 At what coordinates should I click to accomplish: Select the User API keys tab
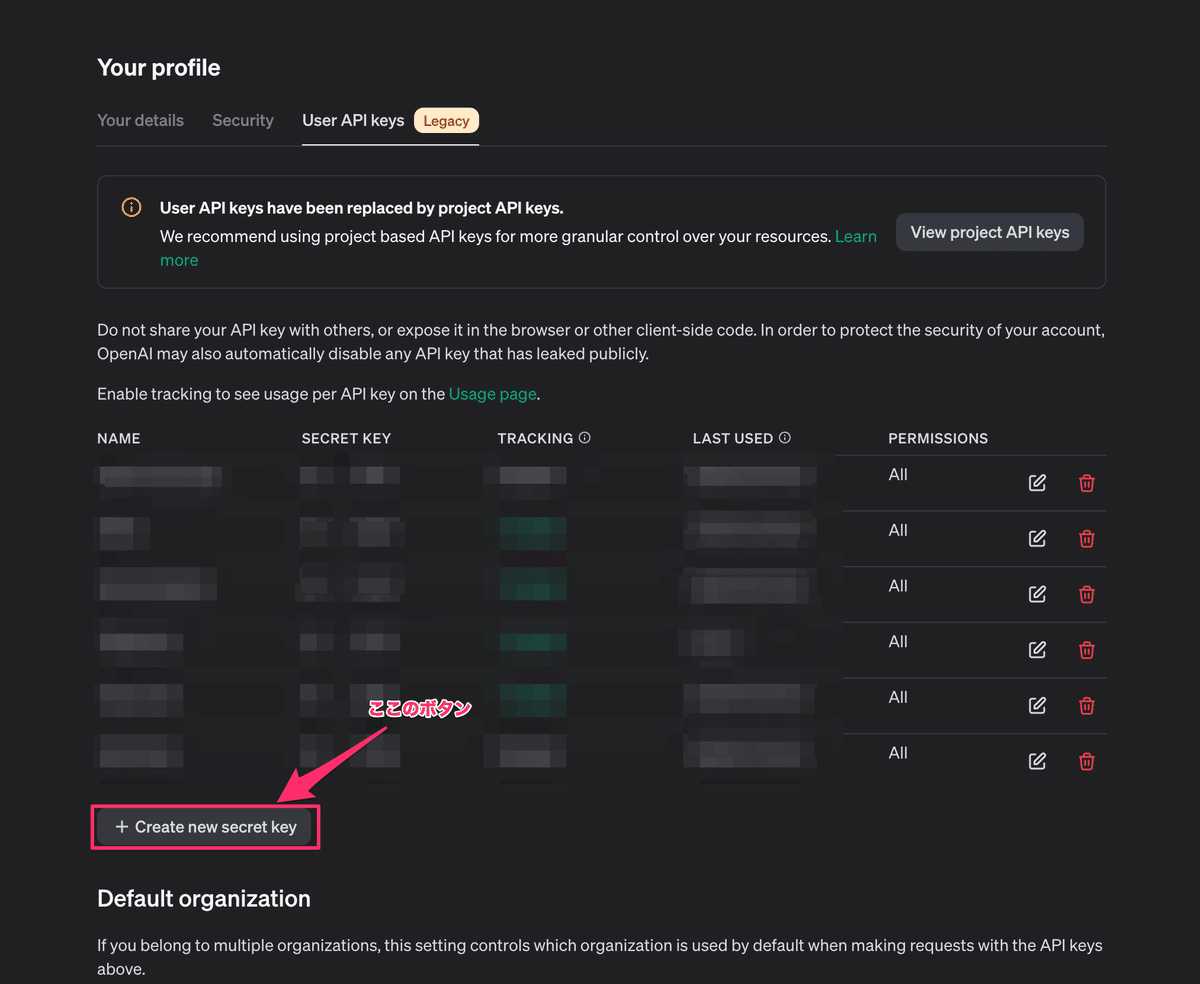[x=353, y=120]
